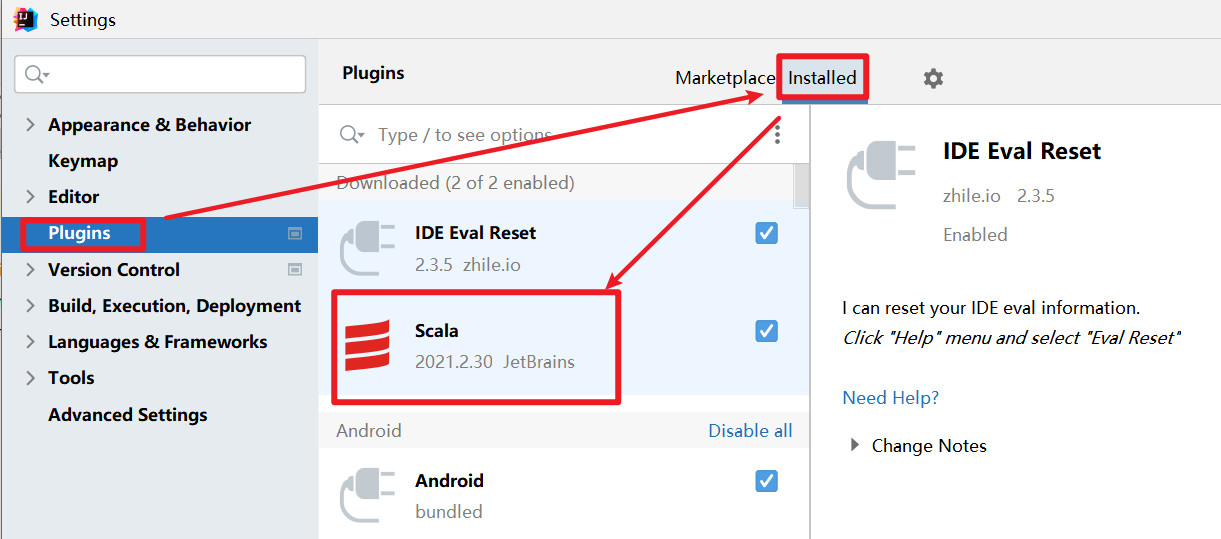Click the plugin settings gear icon
1221x539 pixels.
[x=933, y=78]
